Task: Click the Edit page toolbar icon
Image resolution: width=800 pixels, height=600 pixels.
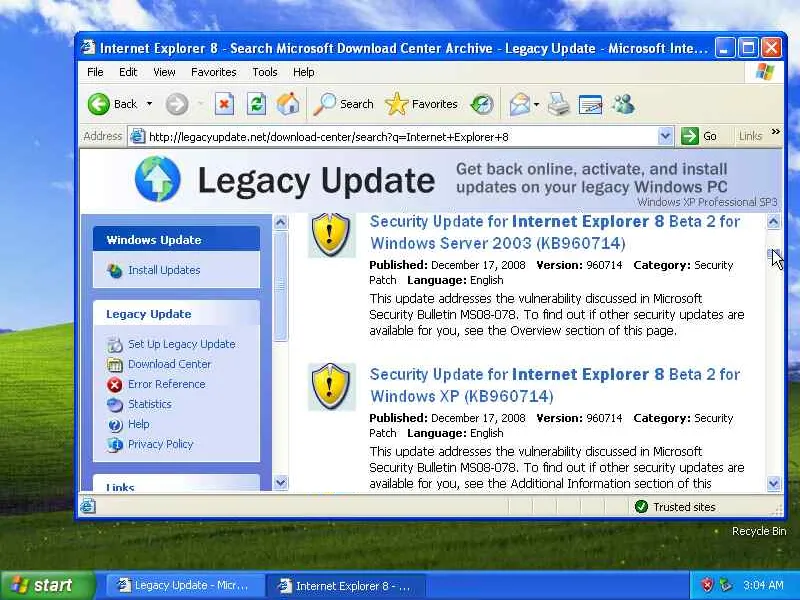Action: (x=590, y=105)
